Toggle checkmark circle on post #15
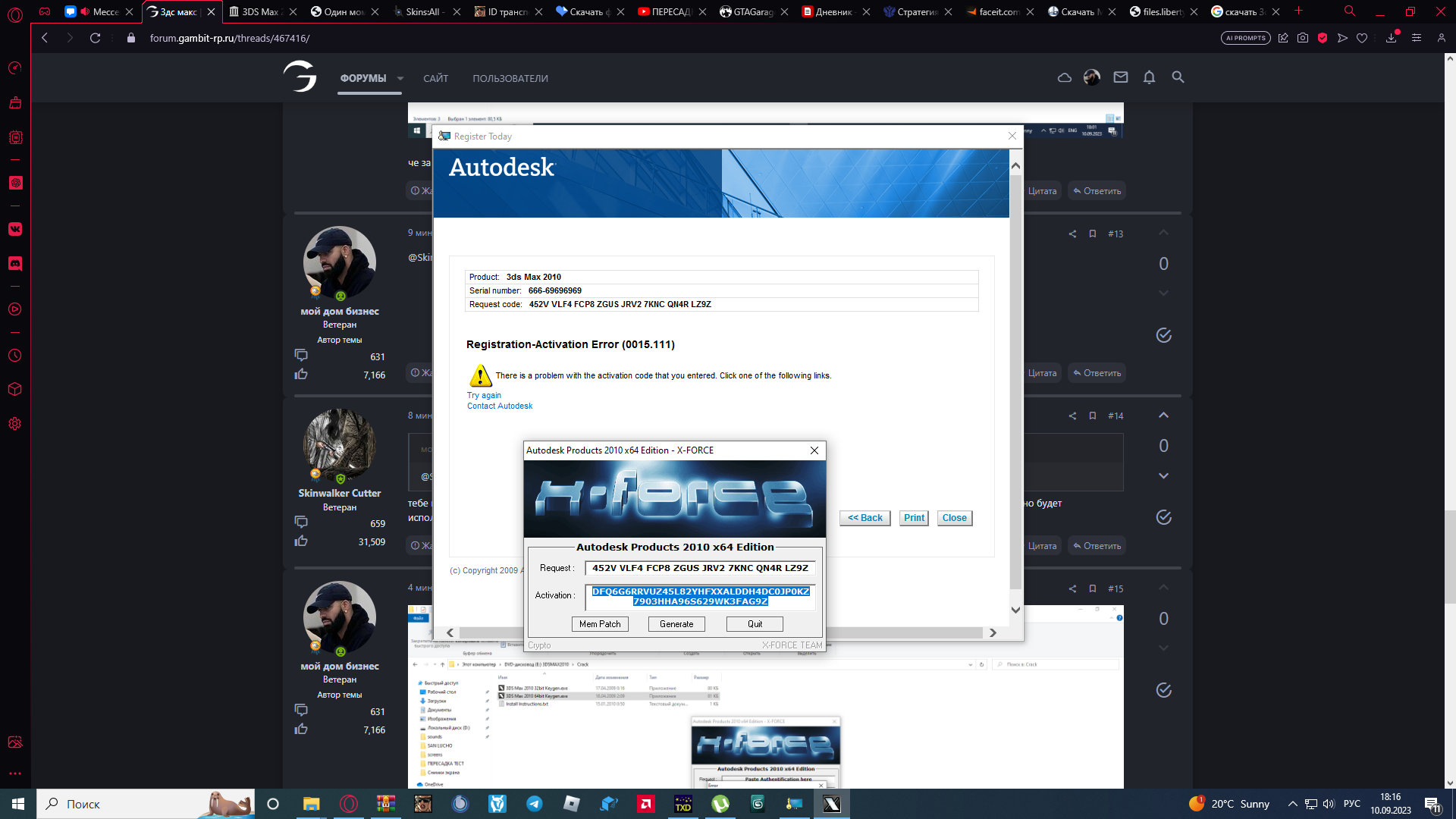 [x=1163, y=690]
